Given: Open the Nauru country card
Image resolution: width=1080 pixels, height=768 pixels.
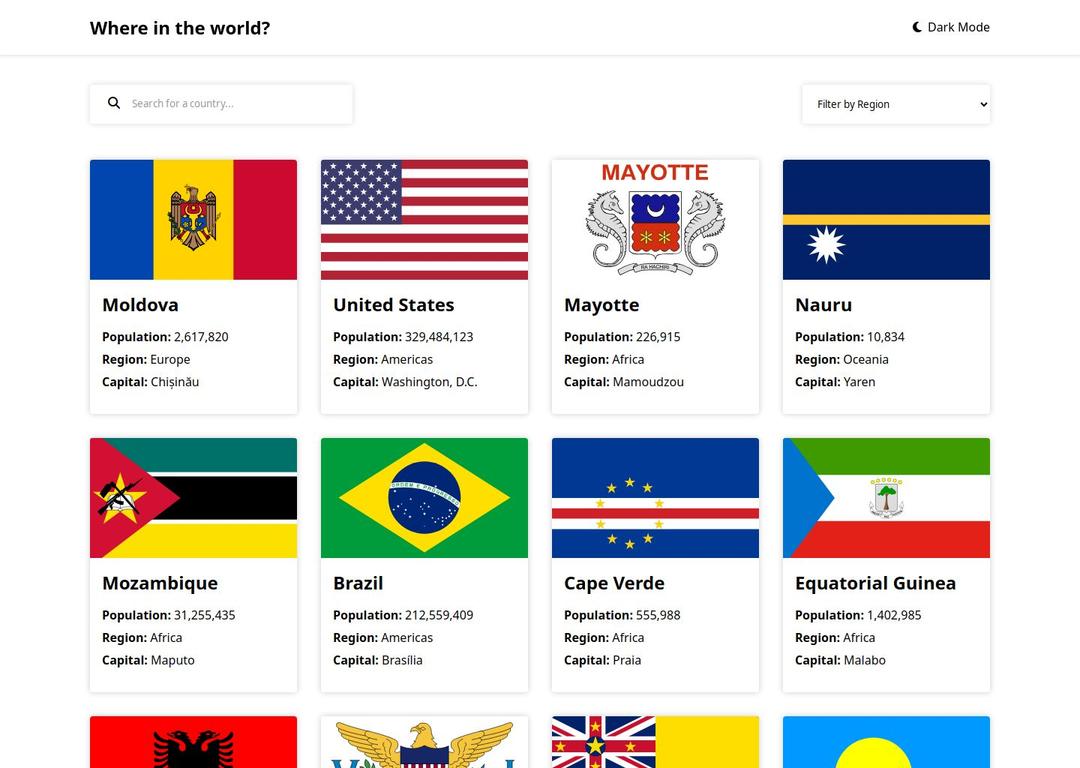Looking at the screenshot, I should click(x=886, y=286).
